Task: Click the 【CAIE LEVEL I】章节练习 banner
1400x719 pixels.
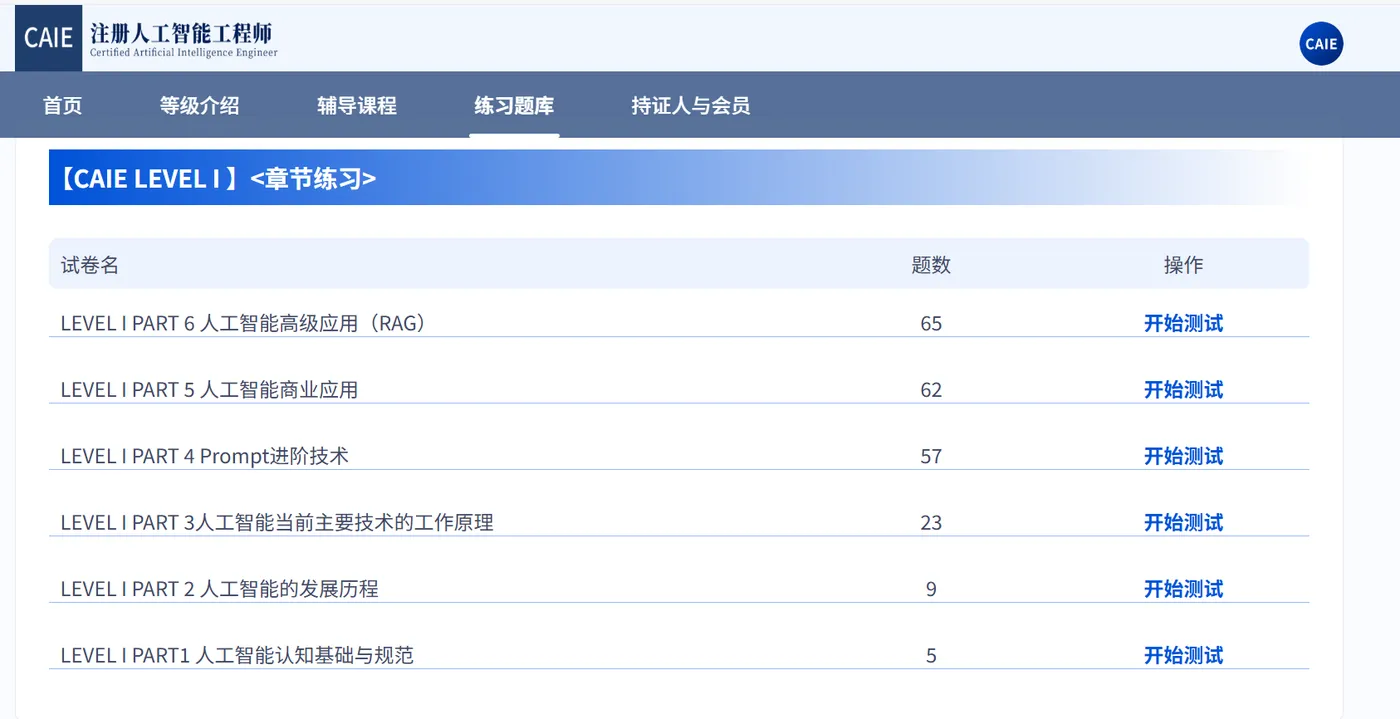Action: [215, 177]
